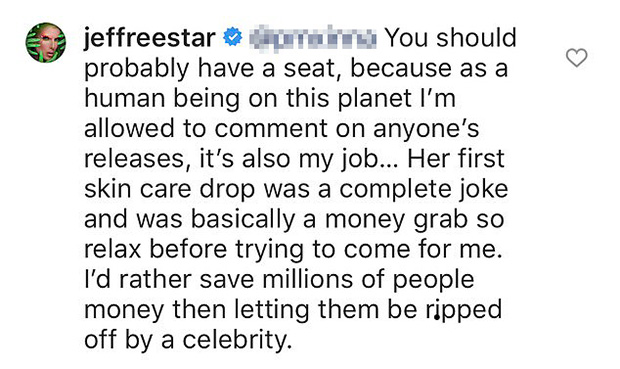620x369 pixels.
Task: Click the text "human being on this planet"
Action: pos(248,98)
